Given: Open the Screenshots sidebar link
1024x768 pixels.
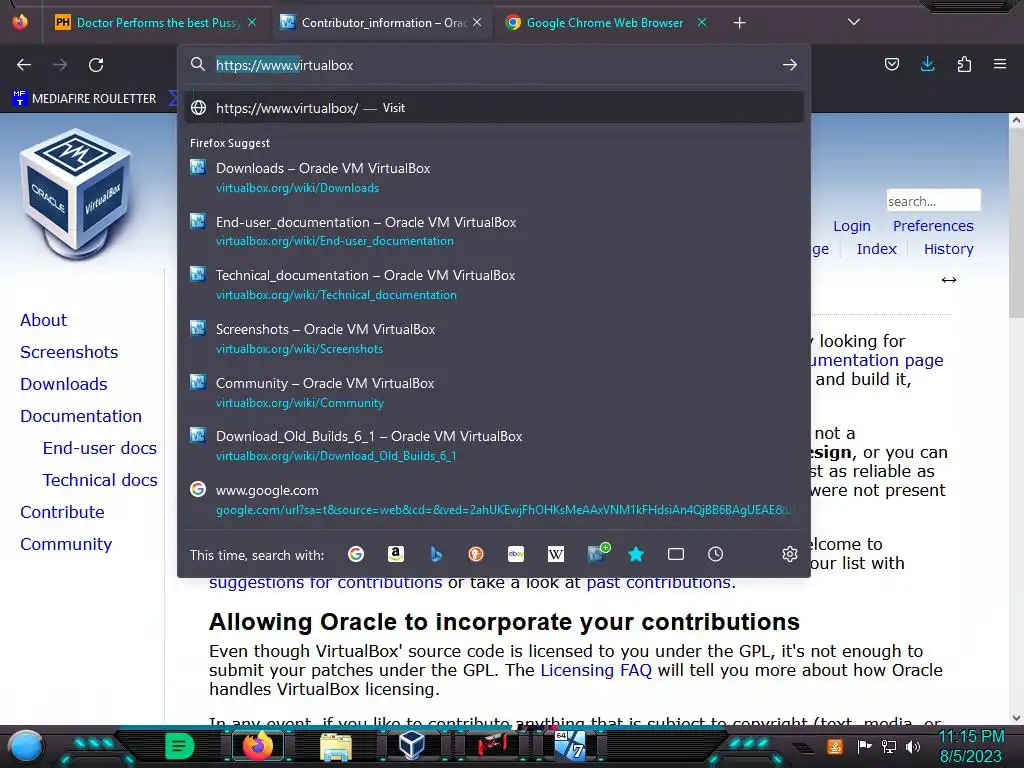Looking at the screenshot, I should (x=69, y=352).
